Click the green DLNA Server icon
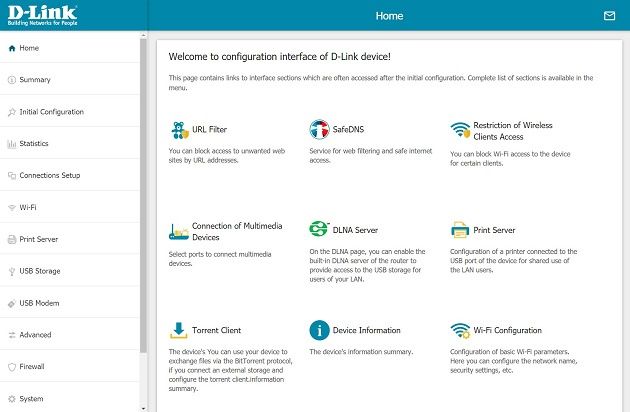 pos(319,229)
